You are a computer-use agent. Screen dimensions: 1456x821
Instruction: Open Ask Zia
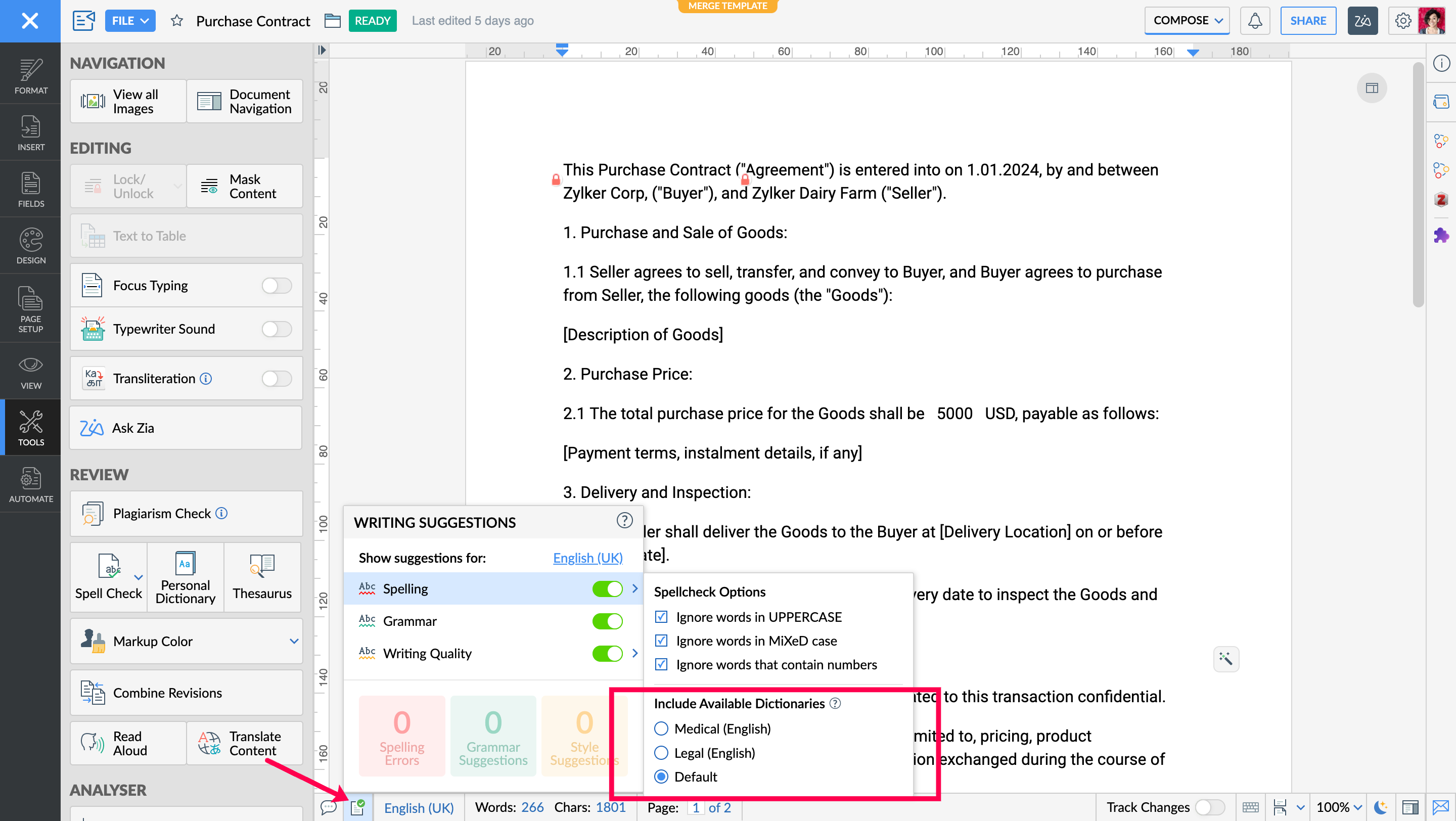click(x=186, y=428)
